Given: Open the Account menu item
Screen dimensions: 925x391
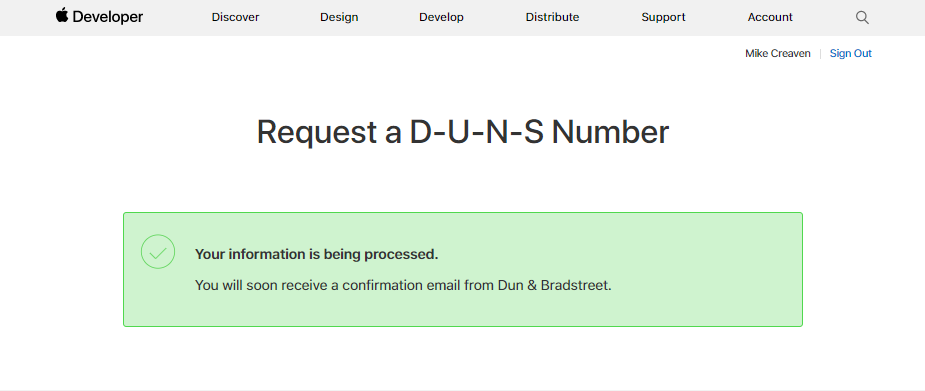Looking at the screenshot, I should pos(770,18).
